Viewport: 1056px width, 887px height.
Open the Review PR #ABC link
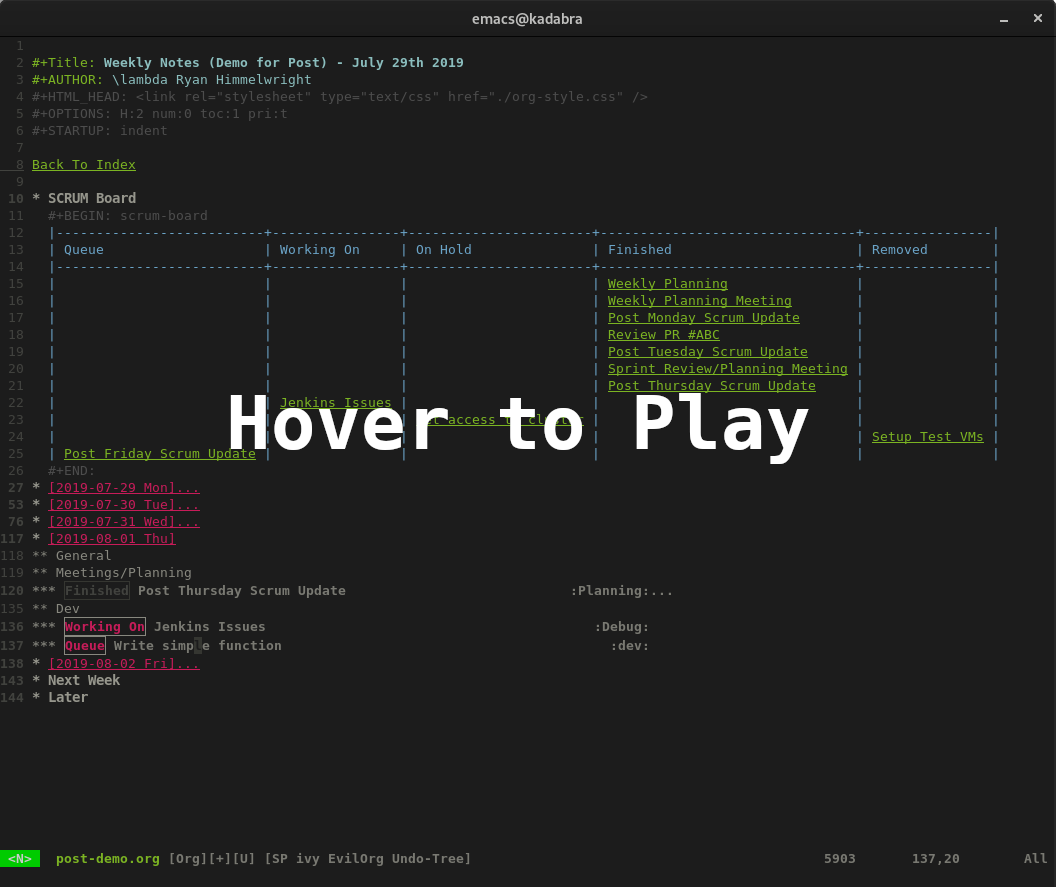point(663,335)
